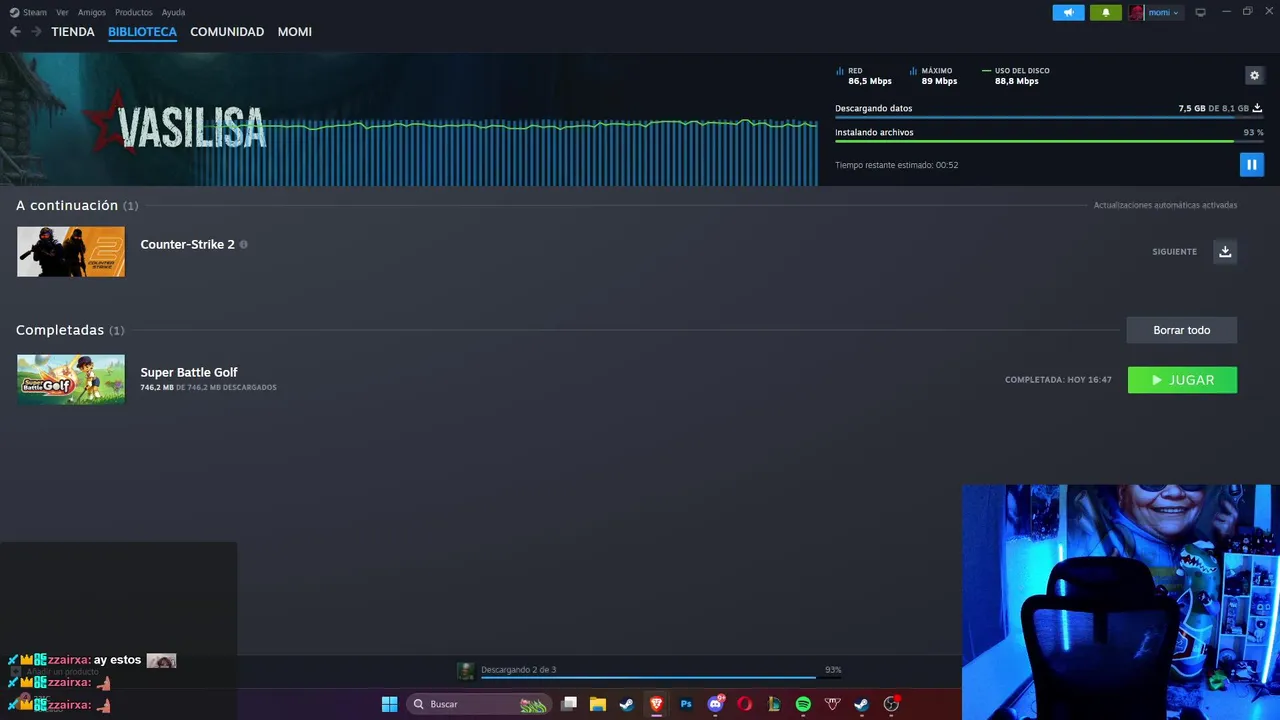Viewport: 1280px width, 720px height.
Task: Click the Instalando archivos progress bar
Action: 1049,141
